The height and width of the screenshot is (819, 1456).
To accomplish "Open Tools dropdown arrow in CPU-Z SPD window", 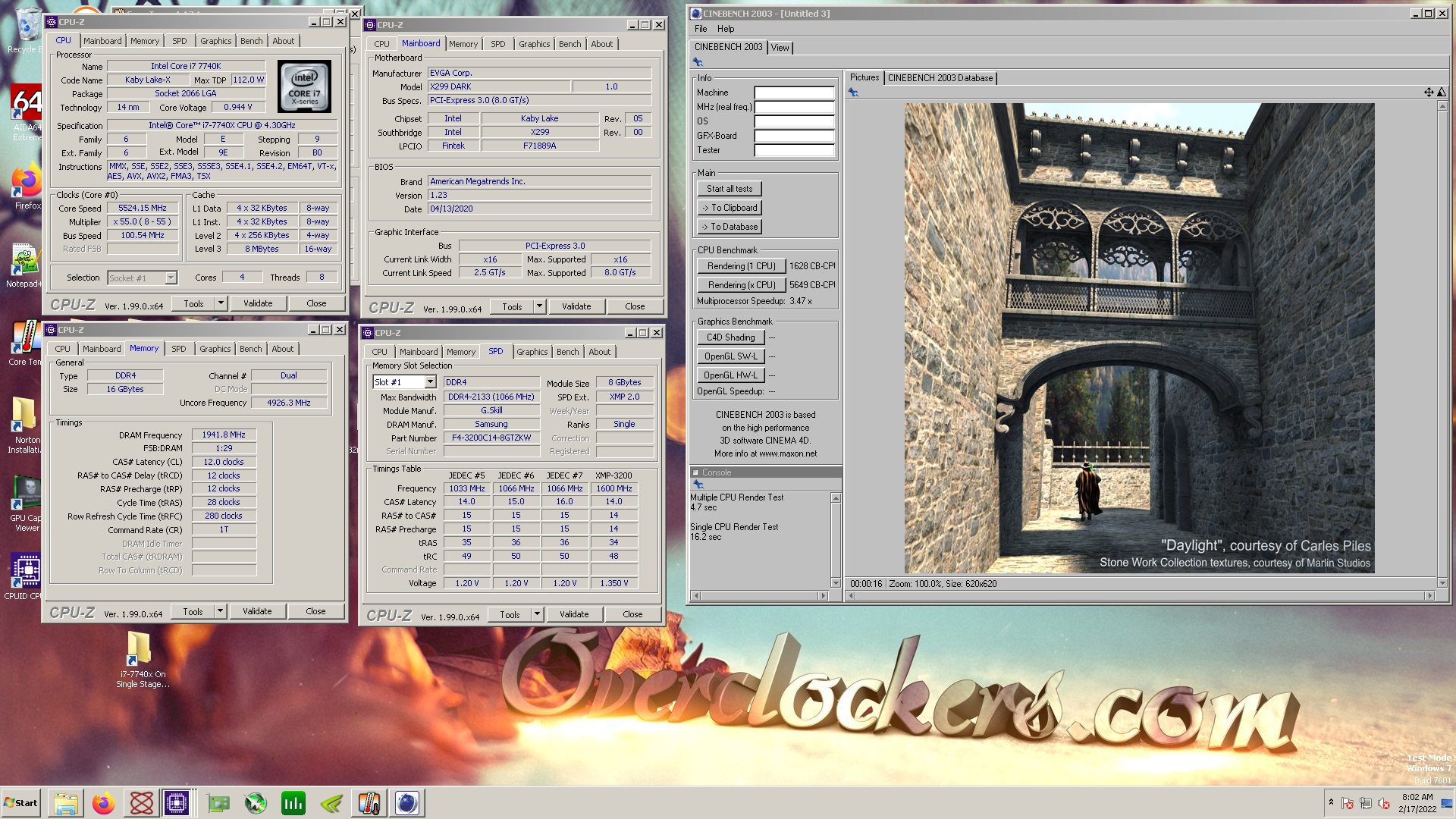I will [538, 614].
